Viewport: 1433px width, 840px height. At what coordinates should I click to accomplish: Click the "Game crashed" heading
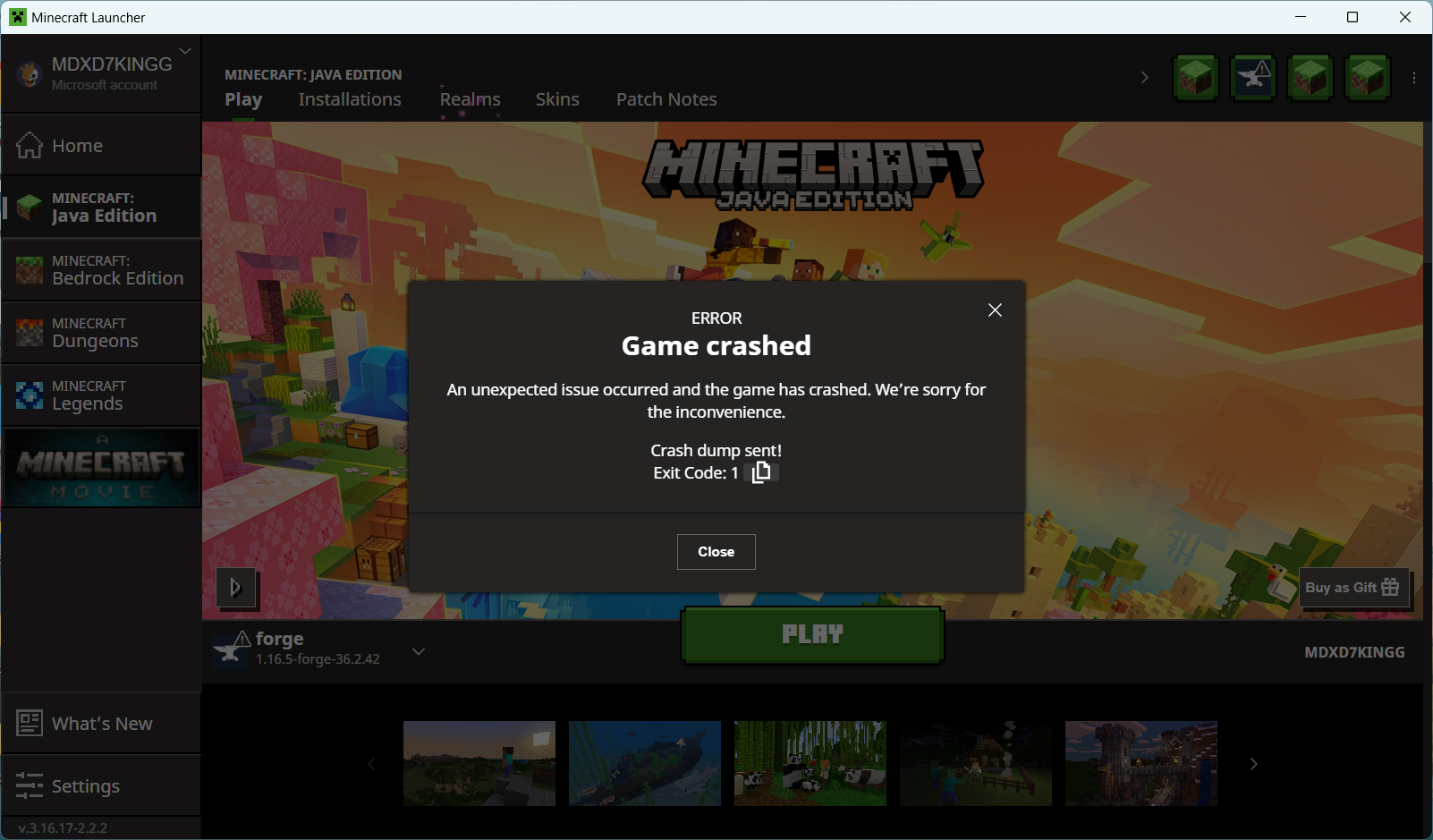pyautogui.click(x=716, y=346)
